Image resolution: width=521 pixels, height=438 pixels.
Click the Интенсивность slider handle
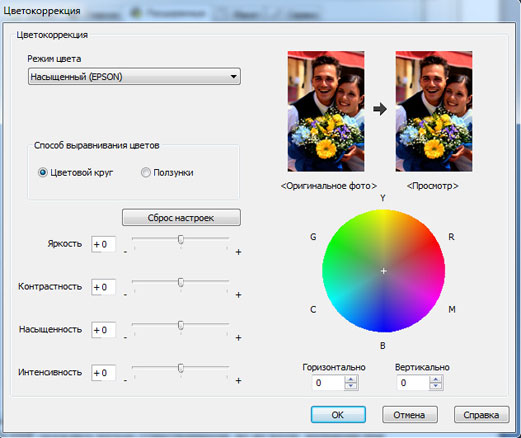coord(181,368)
